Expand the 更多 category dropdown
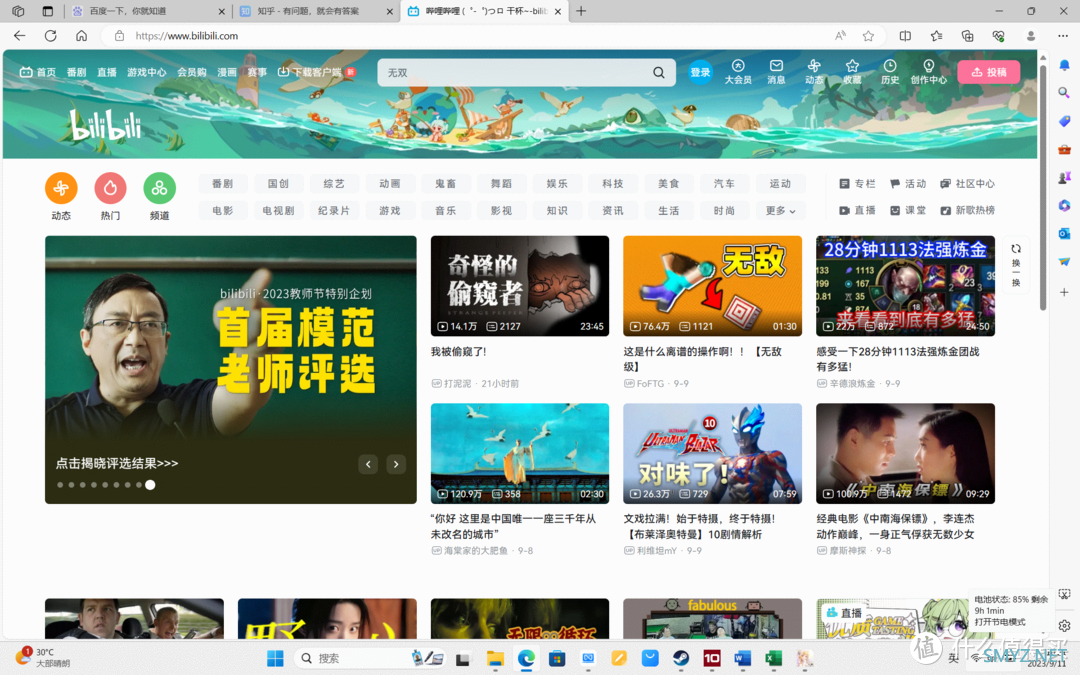The width and height of the screenshot is (1080, 675). tap(780, 211)
